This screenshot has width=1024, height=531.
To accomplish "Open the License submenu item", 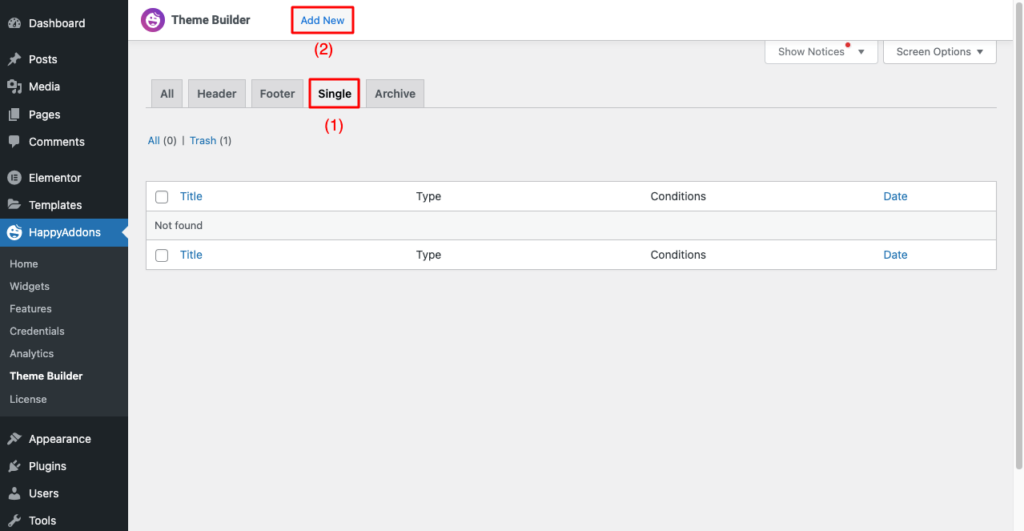I will [x=28, y=399].
